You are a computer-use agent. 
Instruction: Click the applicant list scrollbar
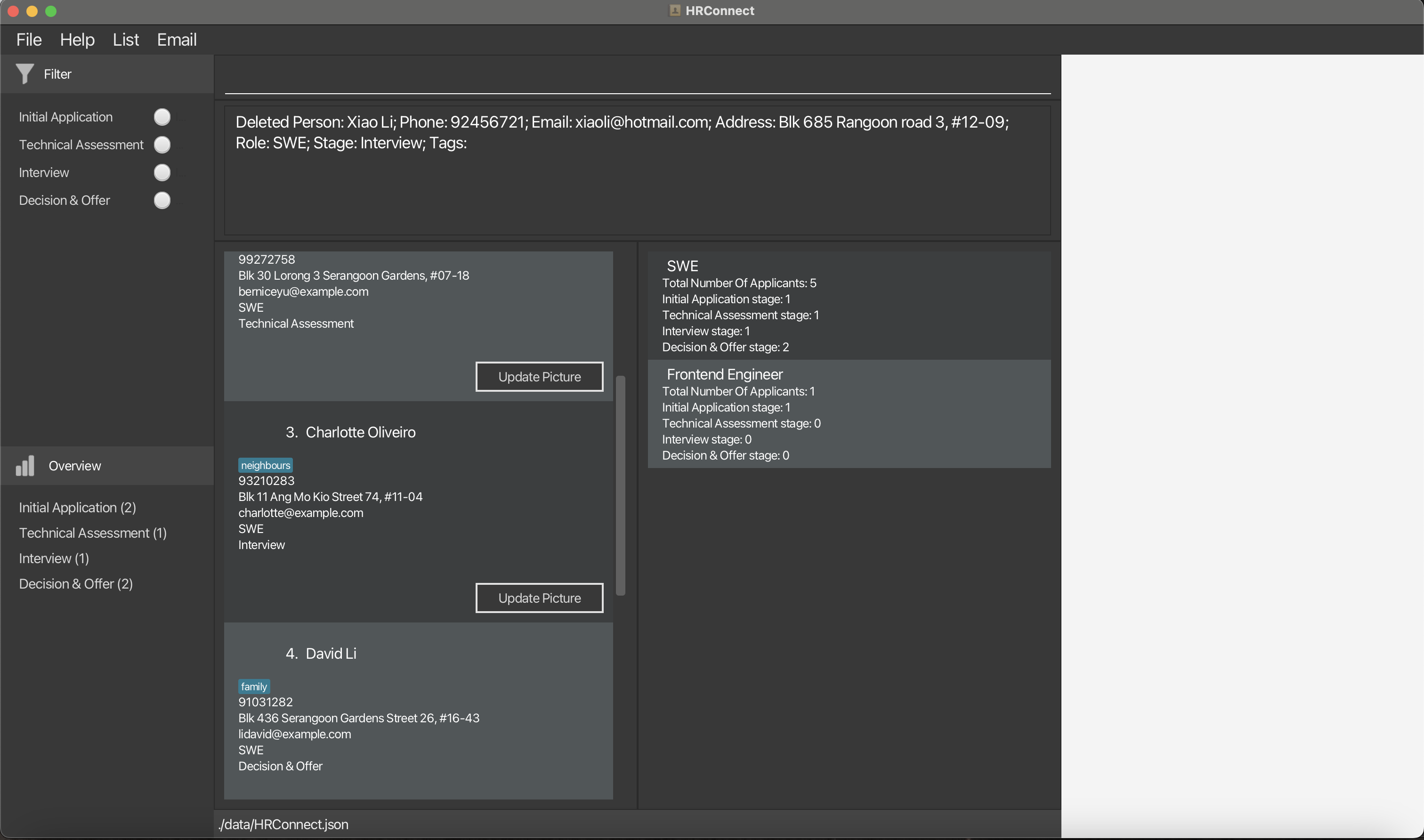point(620,485)
